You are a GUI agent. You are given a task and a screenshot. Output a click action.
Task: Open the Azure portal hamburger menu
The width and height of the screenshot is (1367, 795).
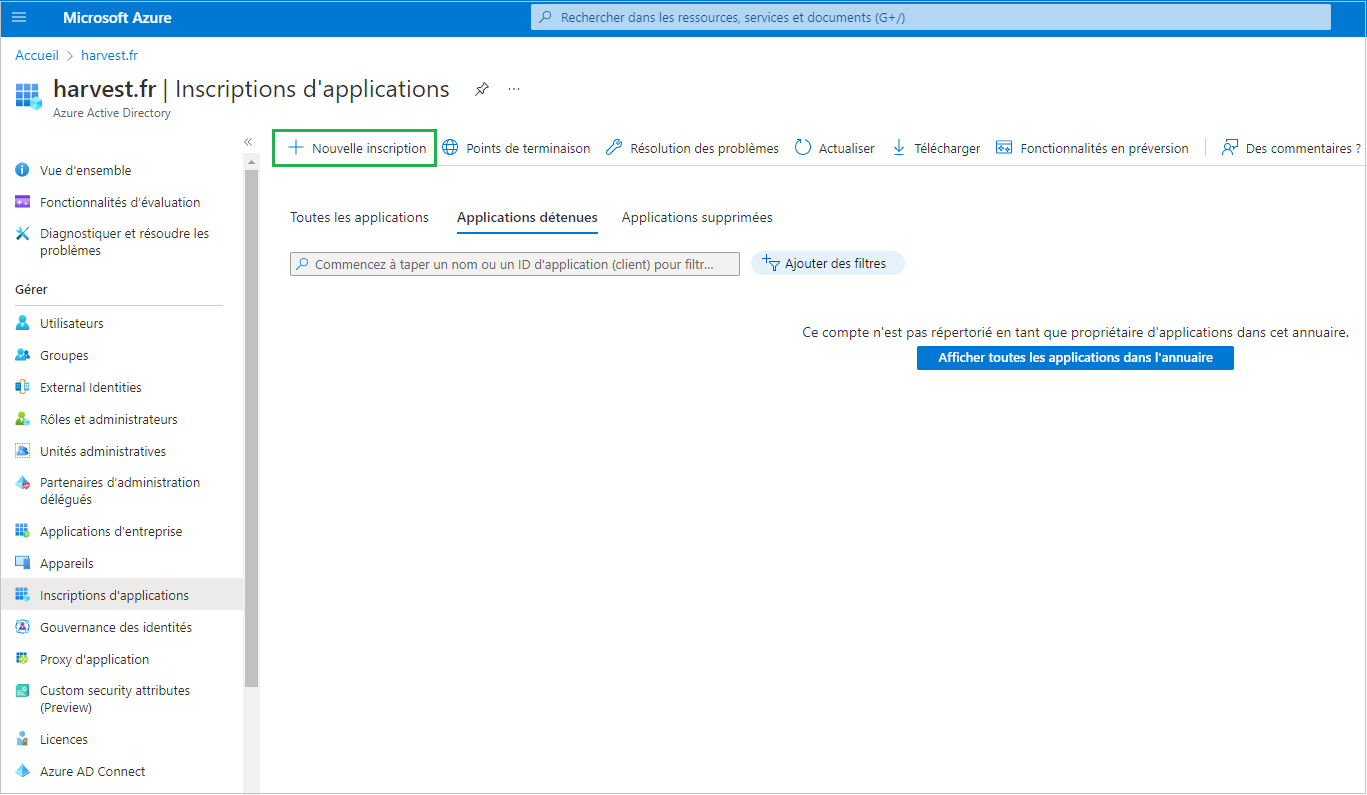click(x=19, y=18)
